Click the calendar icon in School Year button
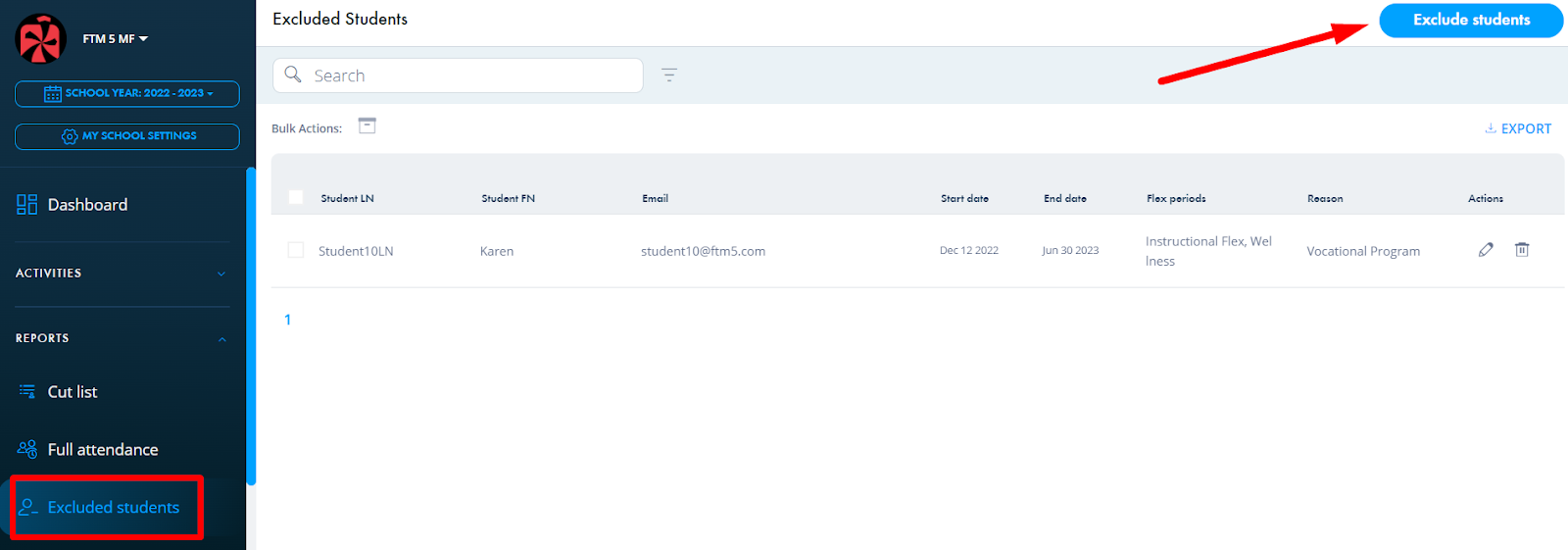The width and height of the screenshot is (1568, 550). point(53,94)
